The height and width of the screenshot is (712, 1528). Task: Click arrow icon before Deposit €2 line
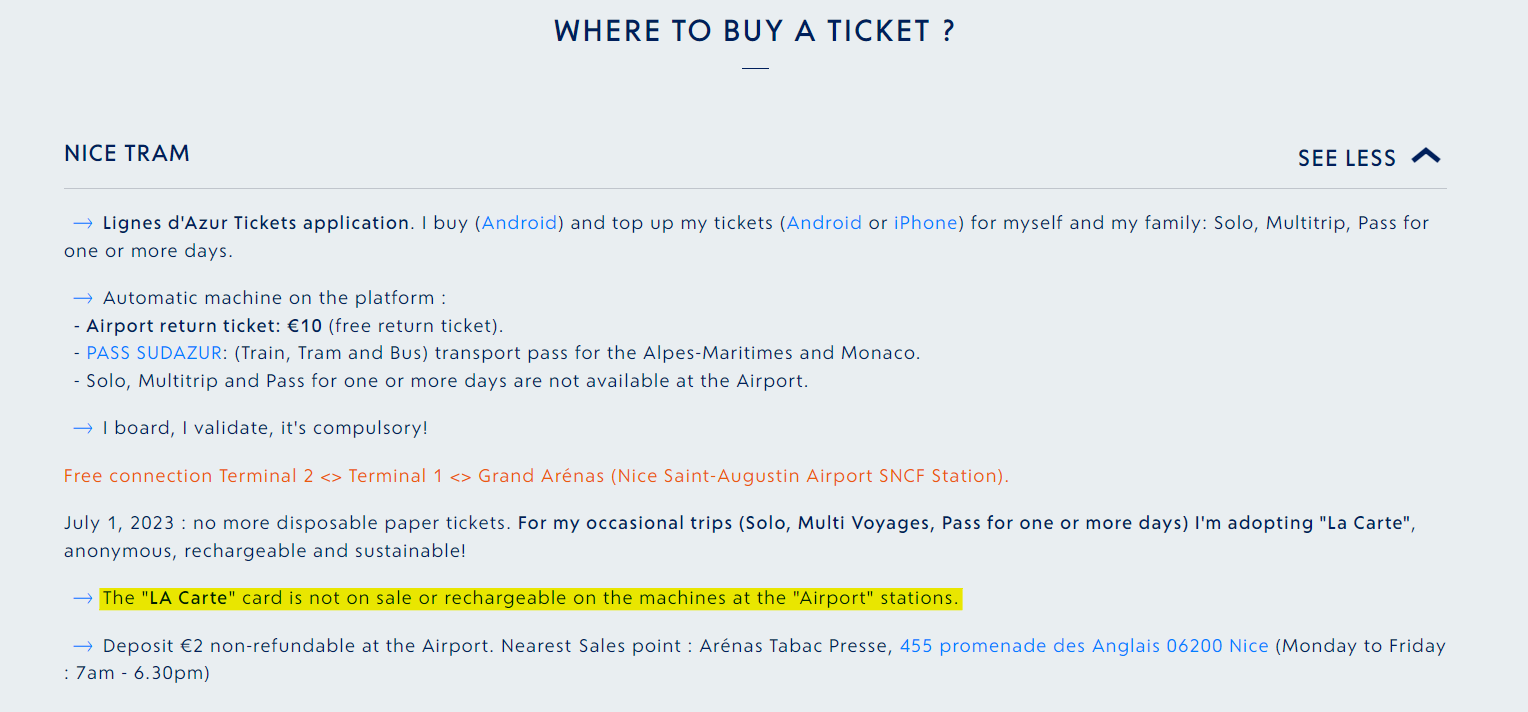click(x=83, y=646)
